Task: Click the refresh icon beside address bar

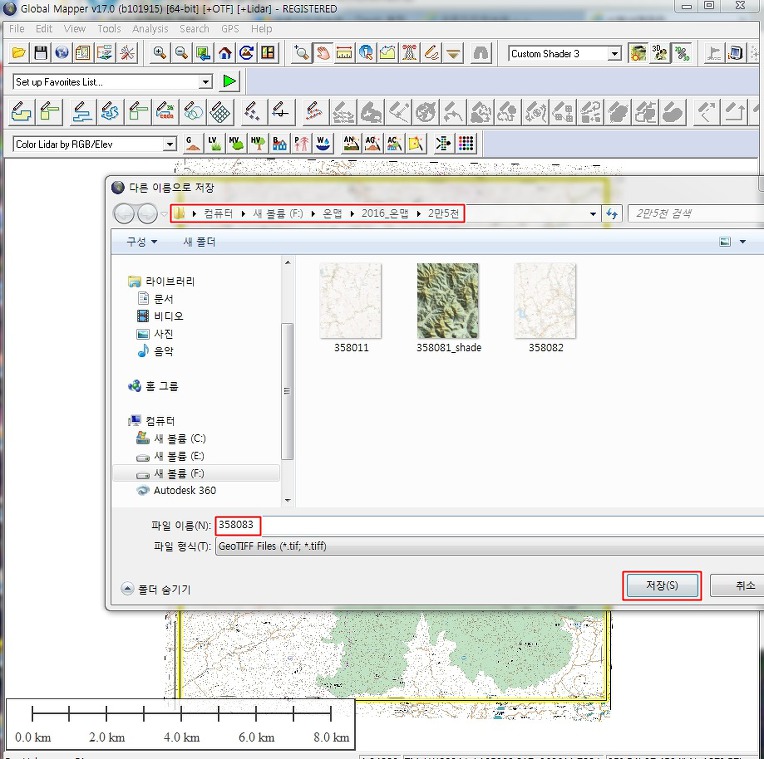Action: 612,214
